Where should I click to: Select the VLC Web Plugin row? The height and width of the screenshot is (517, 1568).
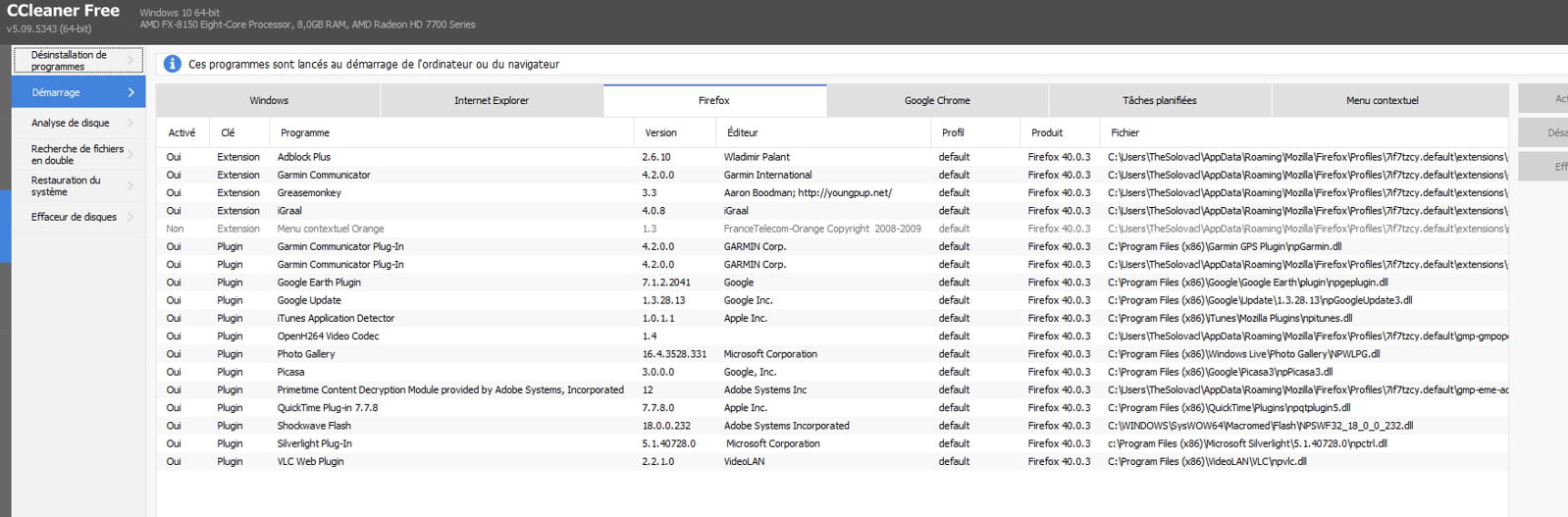coord(310,461)
